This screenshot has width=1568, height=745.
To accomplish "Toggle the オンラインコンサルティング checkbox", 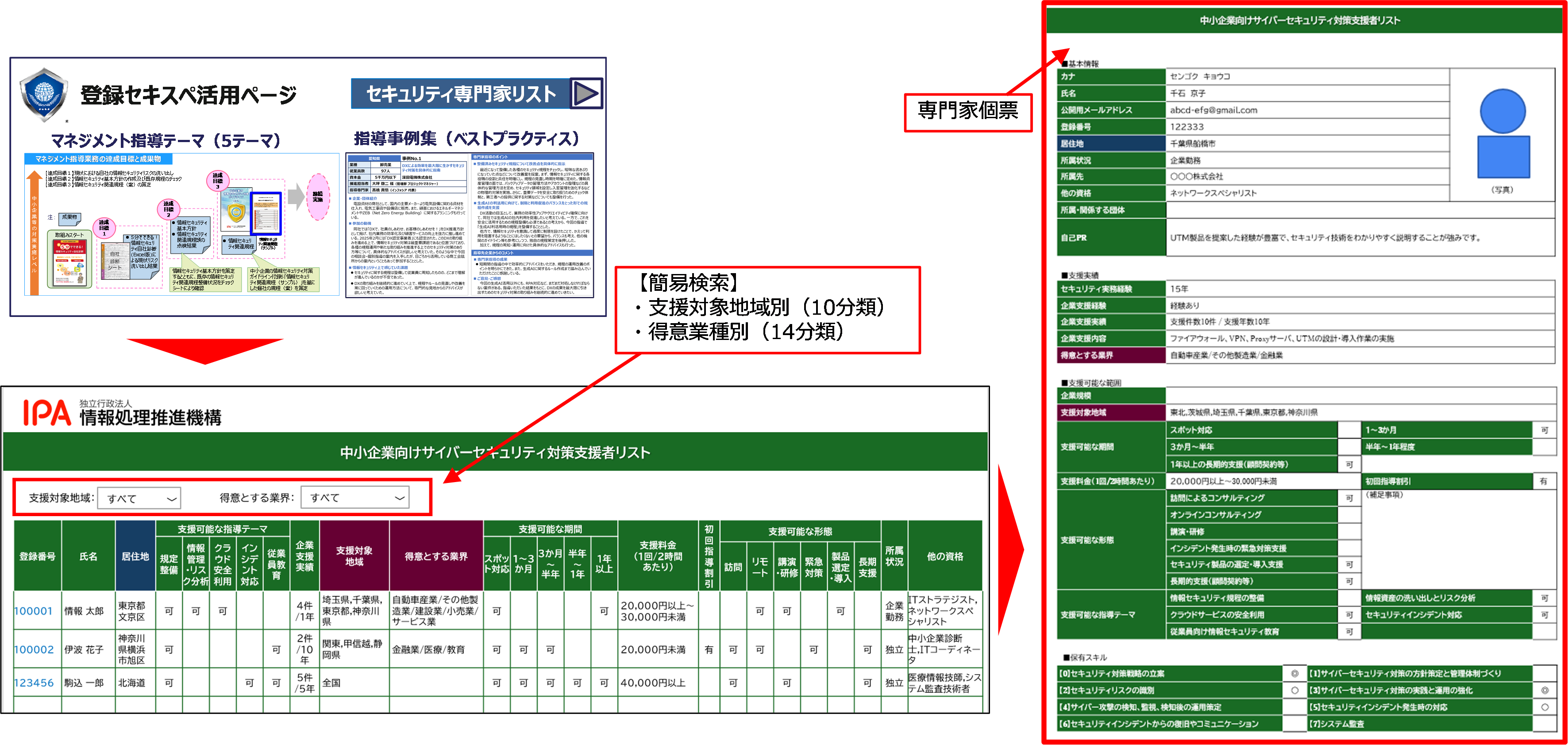I will coord(1349,515).
